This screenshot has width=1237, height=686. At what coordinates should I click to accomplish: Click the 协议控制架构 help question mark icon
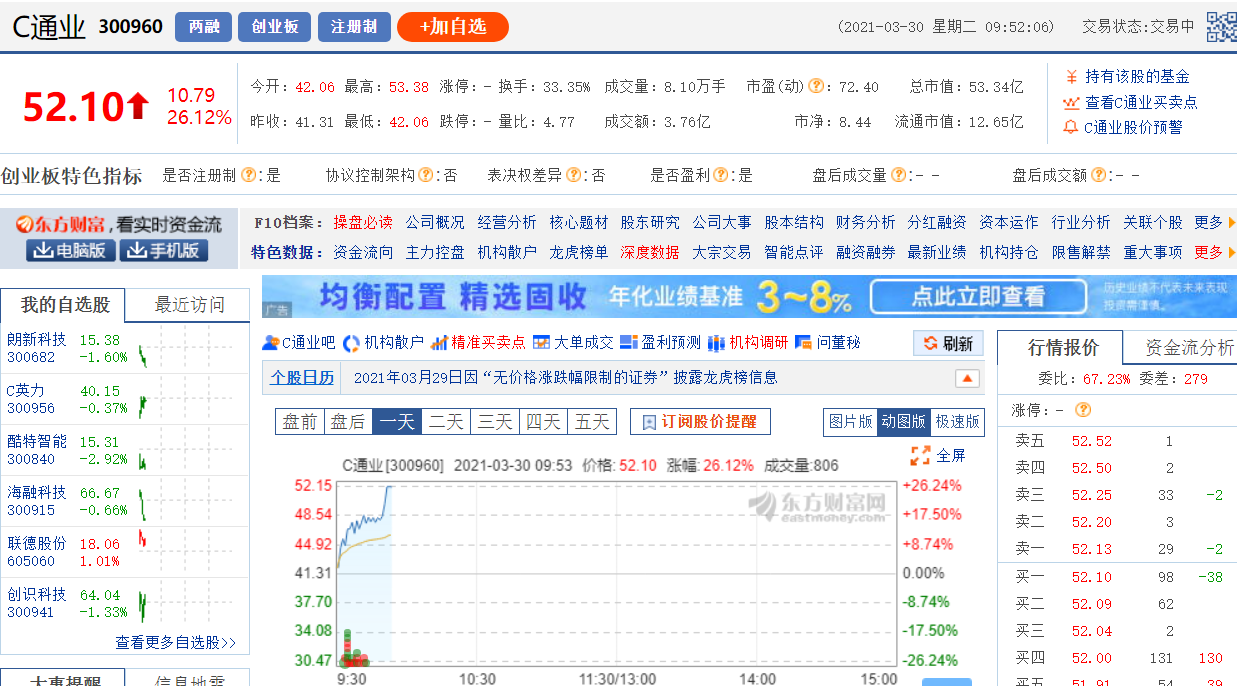tap(426, 175)
